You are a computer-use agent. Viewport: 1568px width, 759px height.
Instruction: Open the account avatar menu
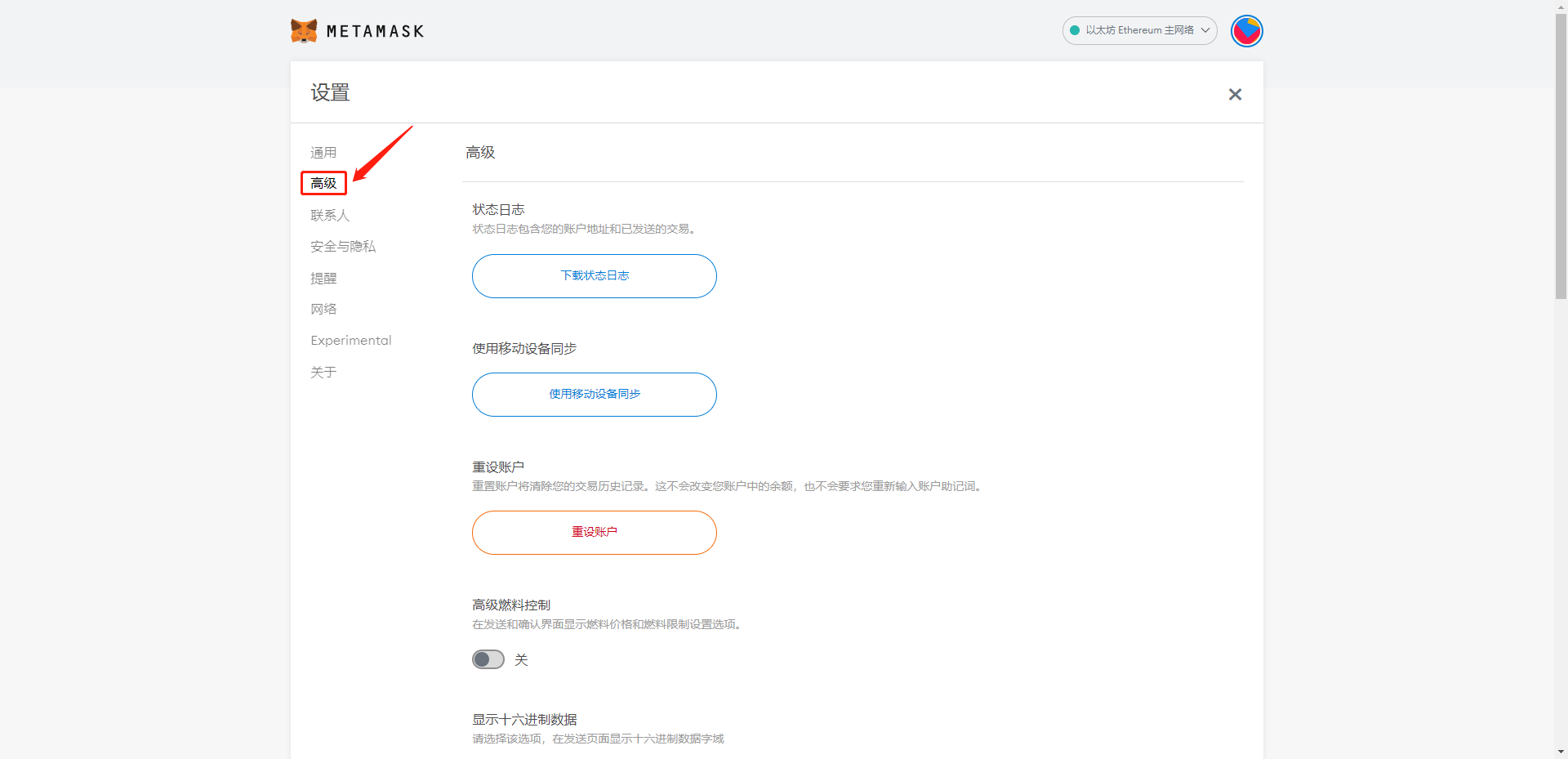pos(1246,31)
